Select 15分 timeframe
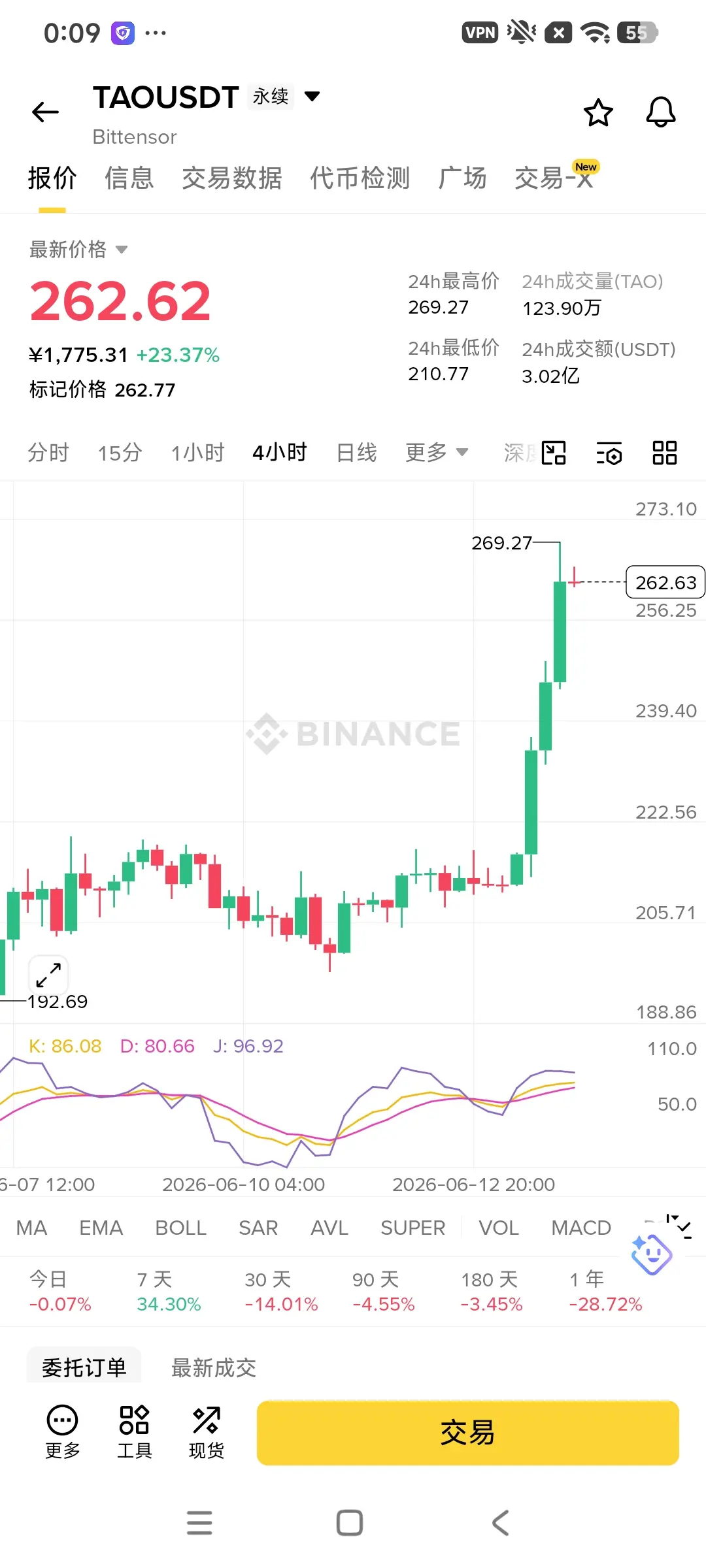The width and height of the screenshot is (706, 1568). point(120,452)
